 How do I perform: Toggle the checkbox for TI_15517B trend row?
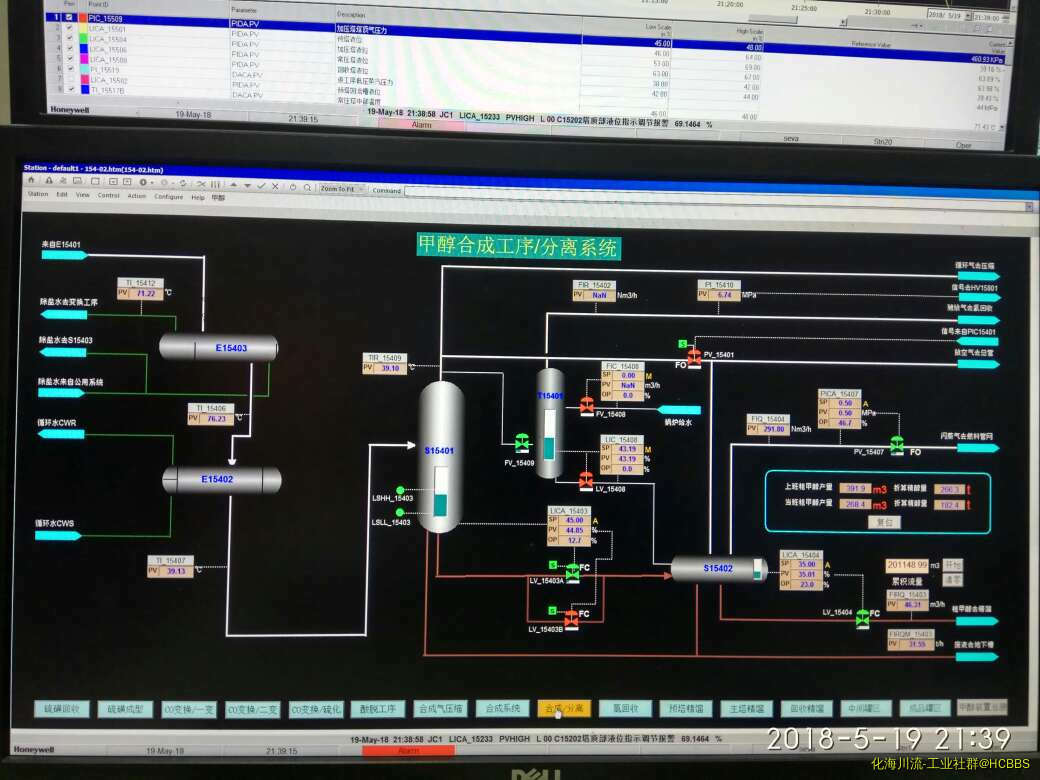tap(69, 90)
